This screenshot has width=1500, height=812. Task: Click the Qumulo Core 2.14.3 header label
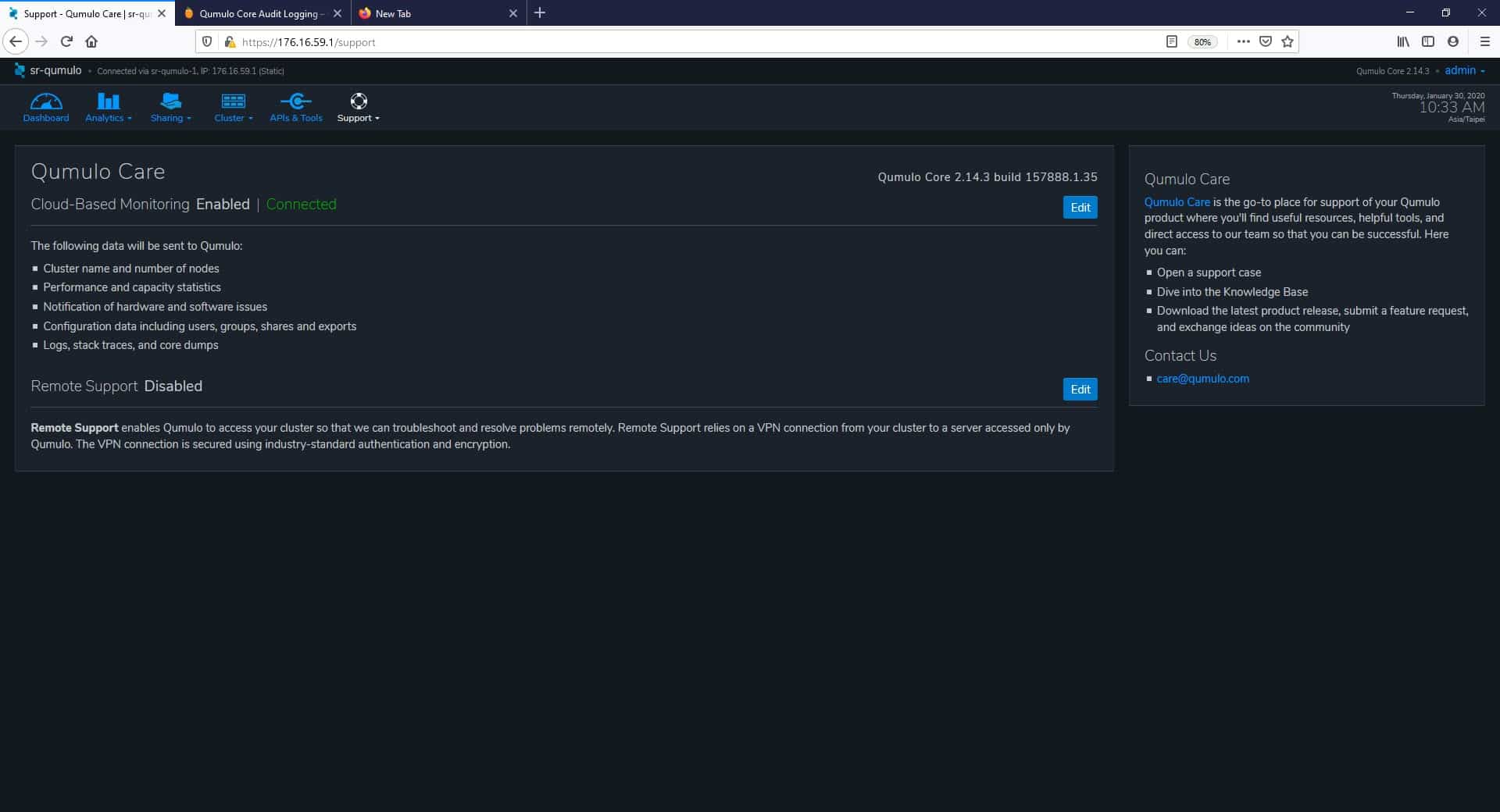[x=1392, y=71]
